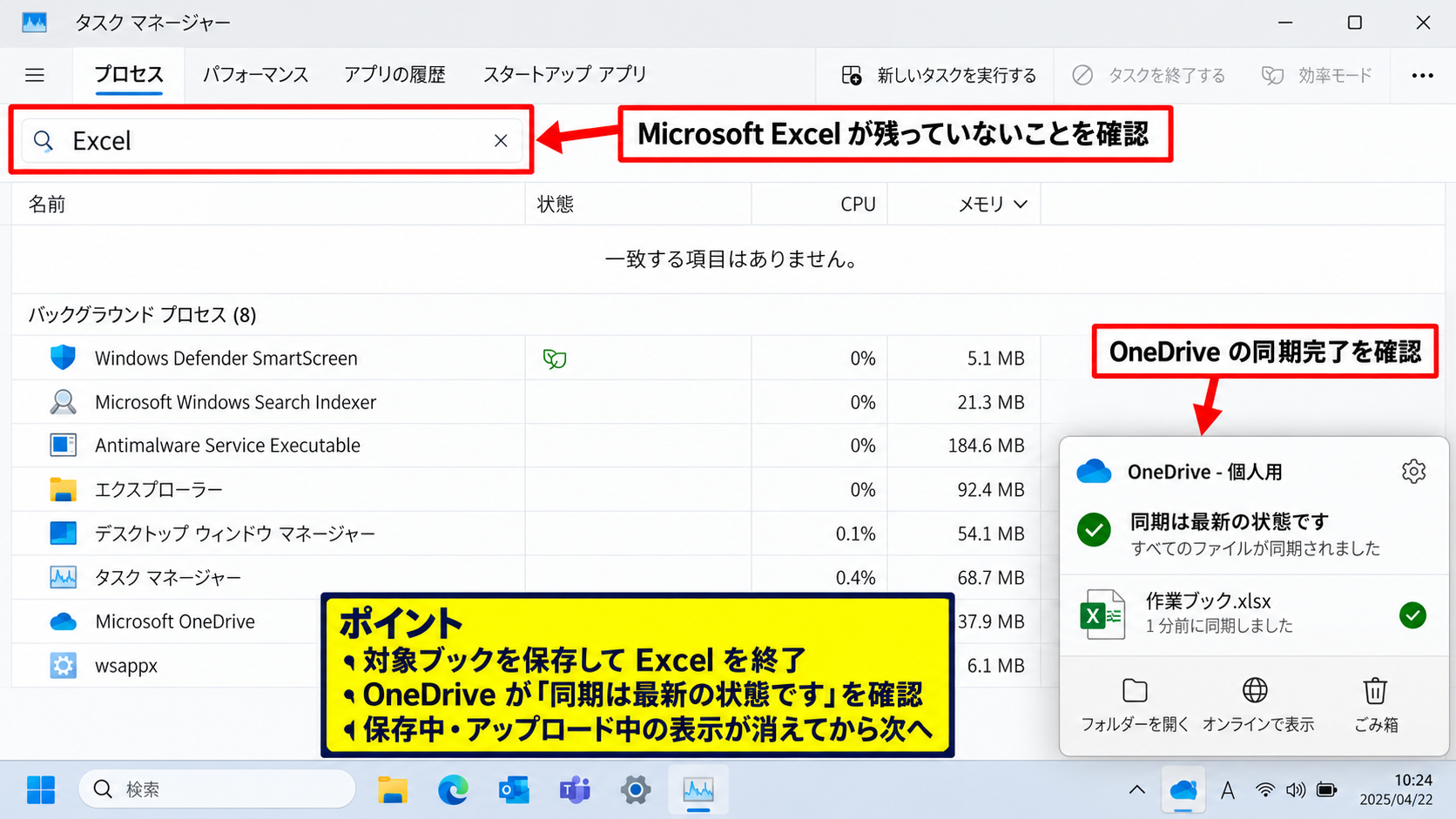Screen dimensions: 1456x819
Task: Open ごみ箱 in OneDrive panel
Action: click(1375, 706)
